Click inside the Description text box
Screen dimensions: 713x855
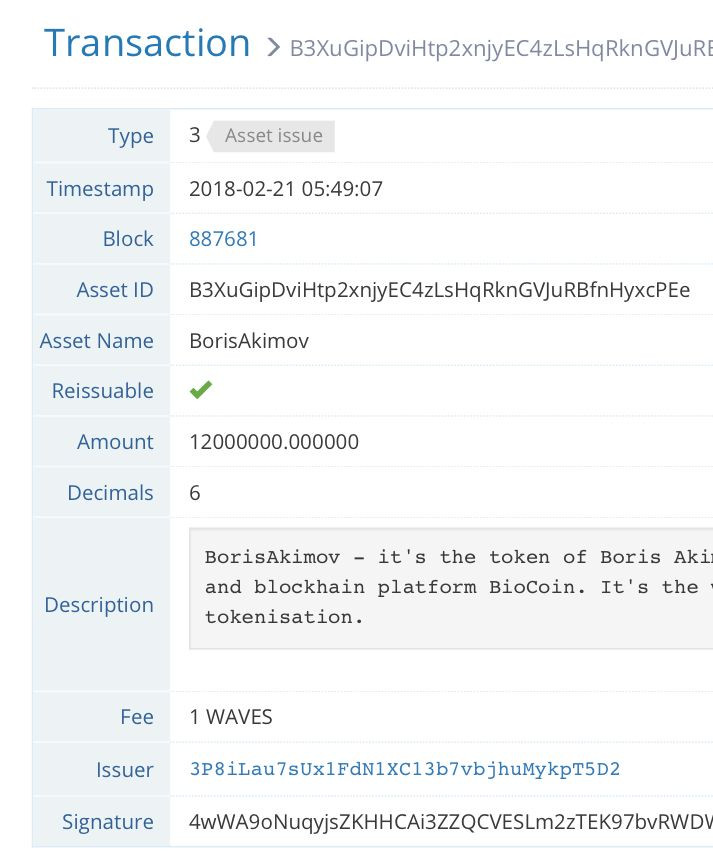point(451,588)
